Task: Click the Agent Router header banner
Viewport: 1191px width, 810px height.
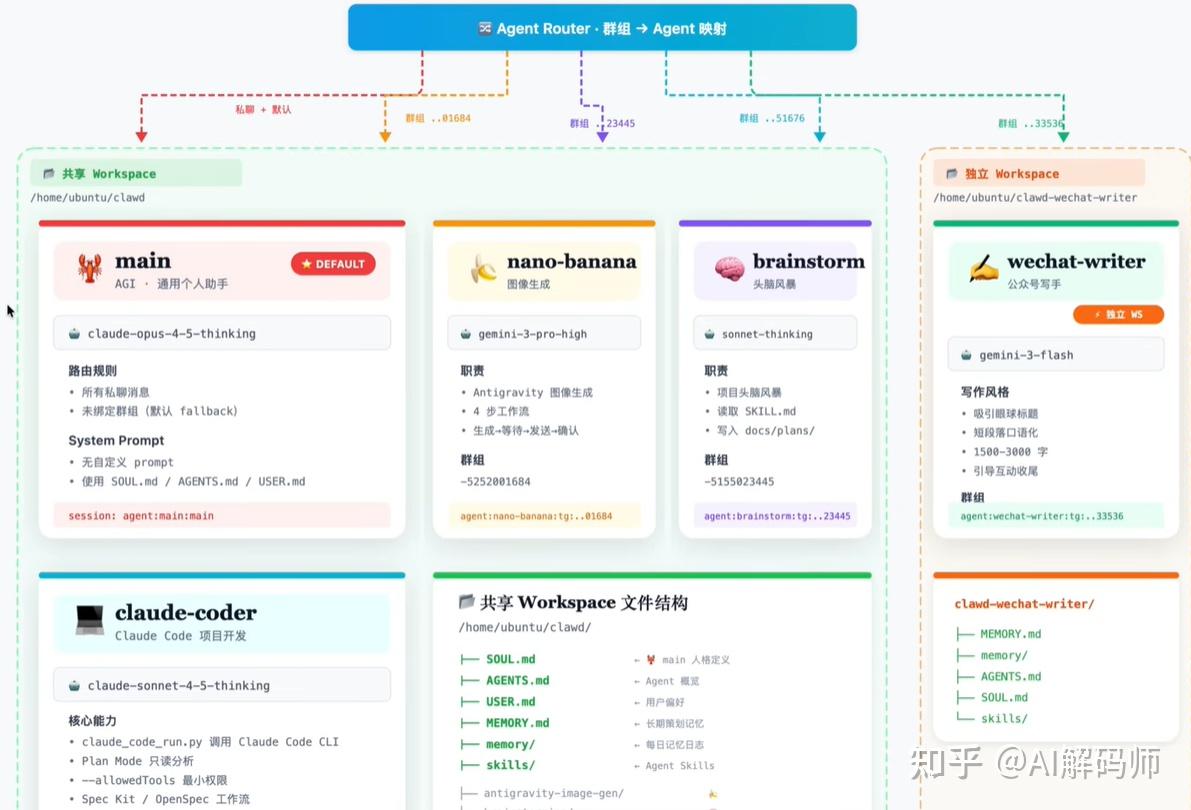Action: click(x=602, y=28)
